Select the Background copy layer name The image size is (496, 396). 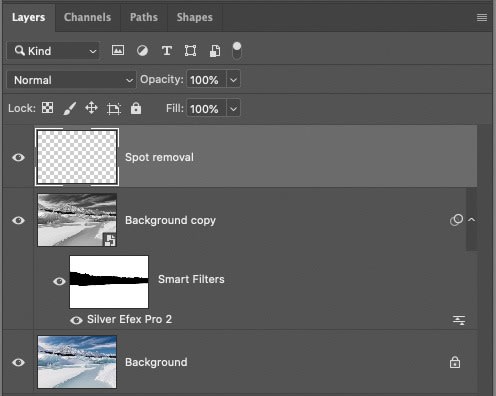(170, 220)
